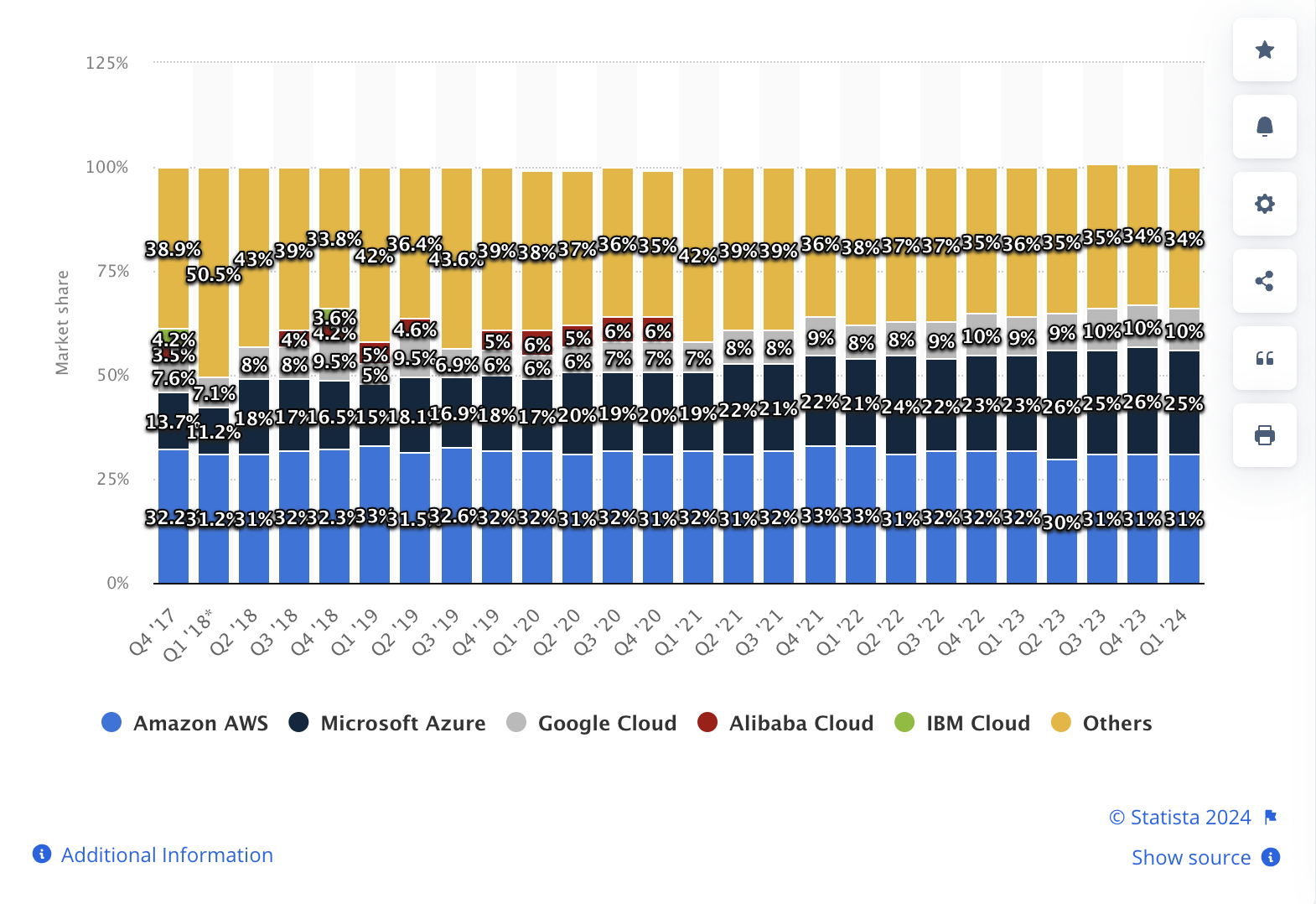Toggle Google Cloud legend series
This screenshot has width=1316, height=904.
(x=592, y=723)
